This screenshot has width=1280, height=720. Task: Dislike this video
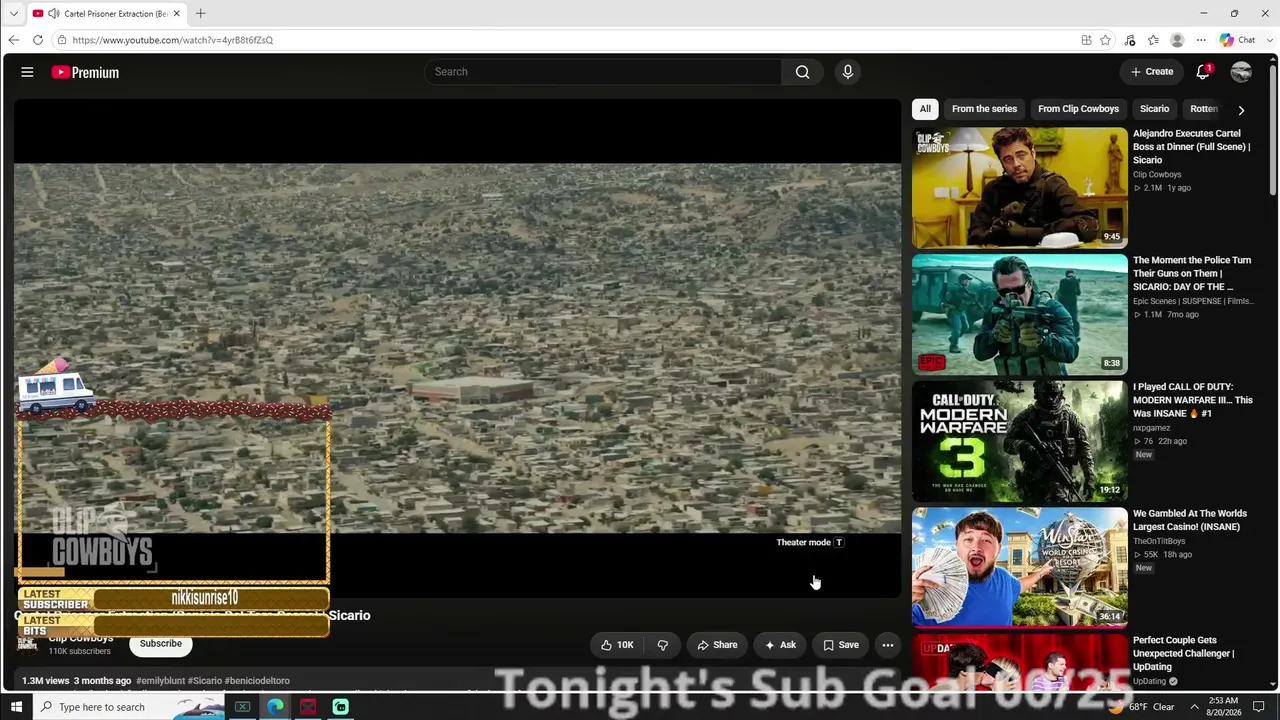pyautogui.click(x=662, y=645)
